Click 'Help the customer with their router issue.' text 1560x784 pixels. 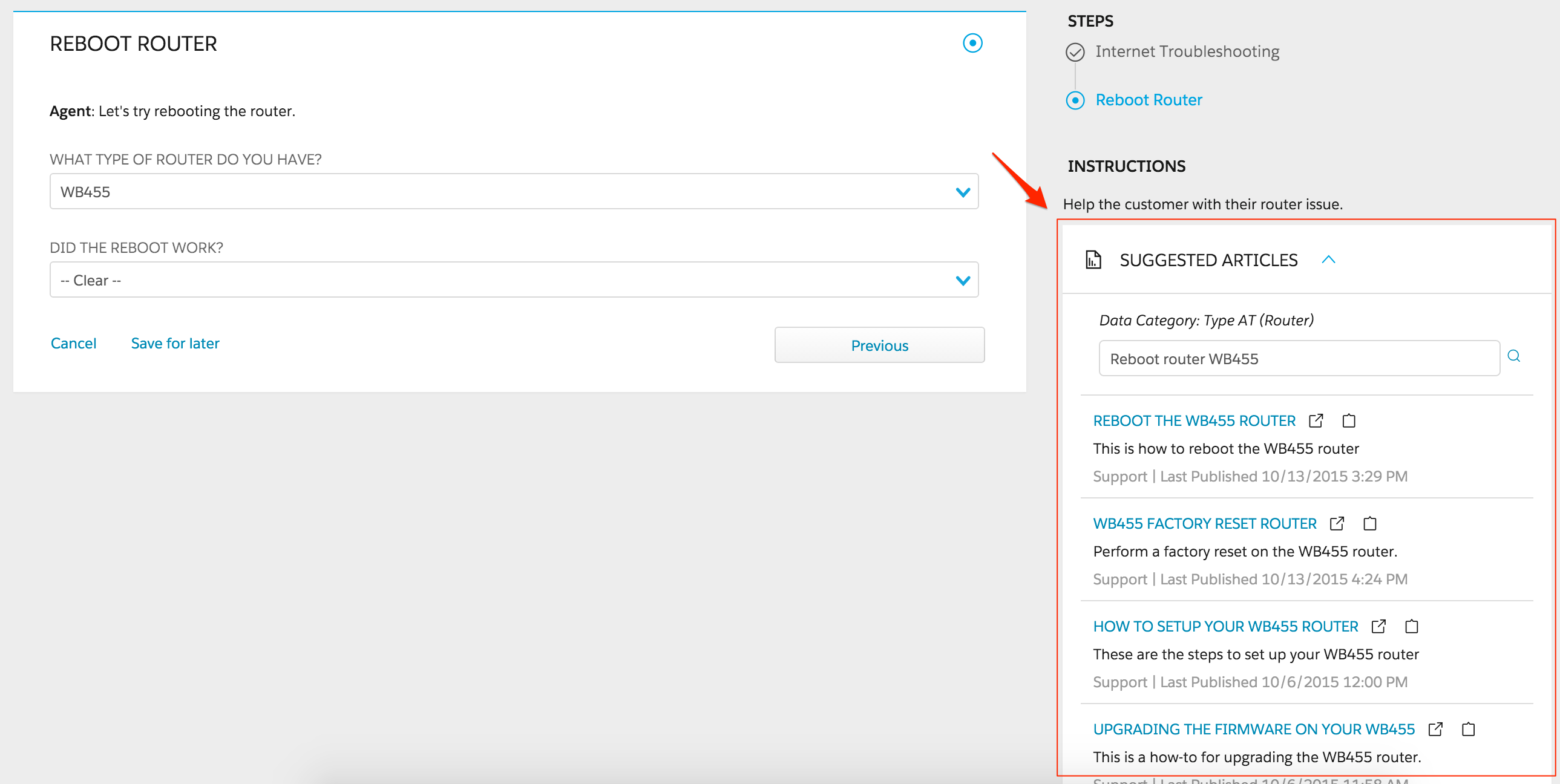1203,204
